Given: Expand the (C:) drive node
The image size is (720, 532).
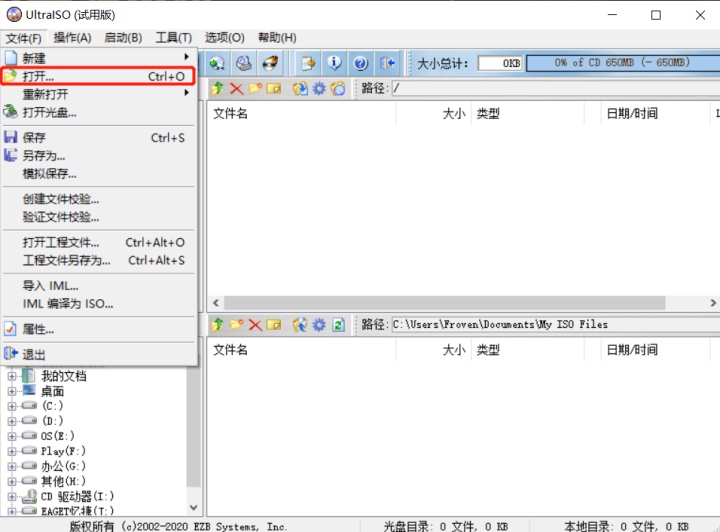Looking at the screenshot, I should [x=12, y=406].
